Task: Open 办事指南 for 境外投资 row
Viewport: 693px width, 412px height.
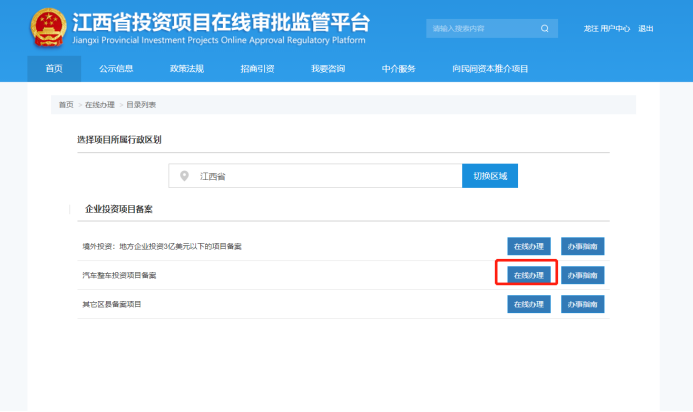Action: pyautogui.click(x=582, y=246)
